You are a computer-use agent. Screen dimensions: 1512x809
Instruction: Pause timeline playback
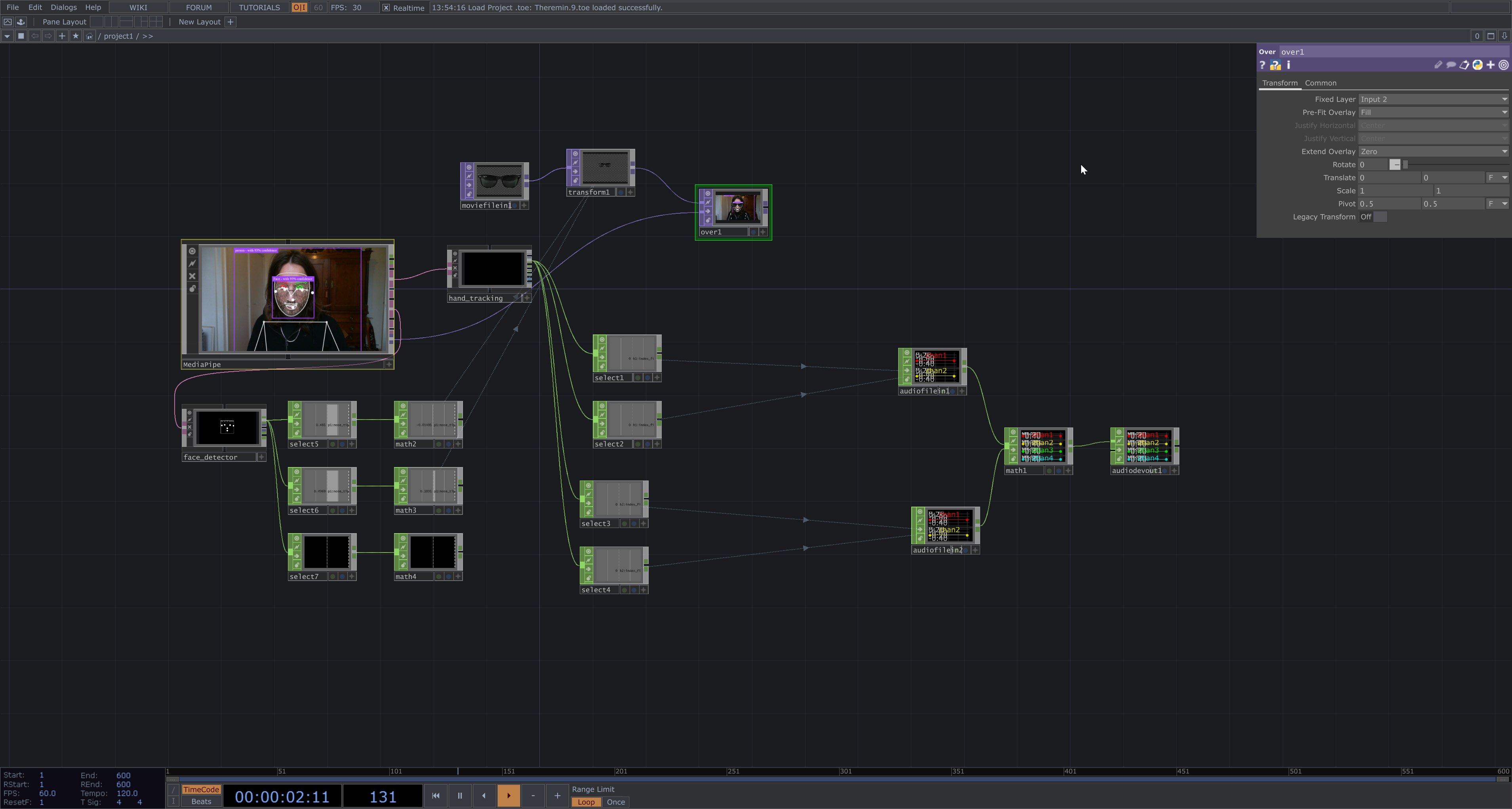[x=460, y=796]
